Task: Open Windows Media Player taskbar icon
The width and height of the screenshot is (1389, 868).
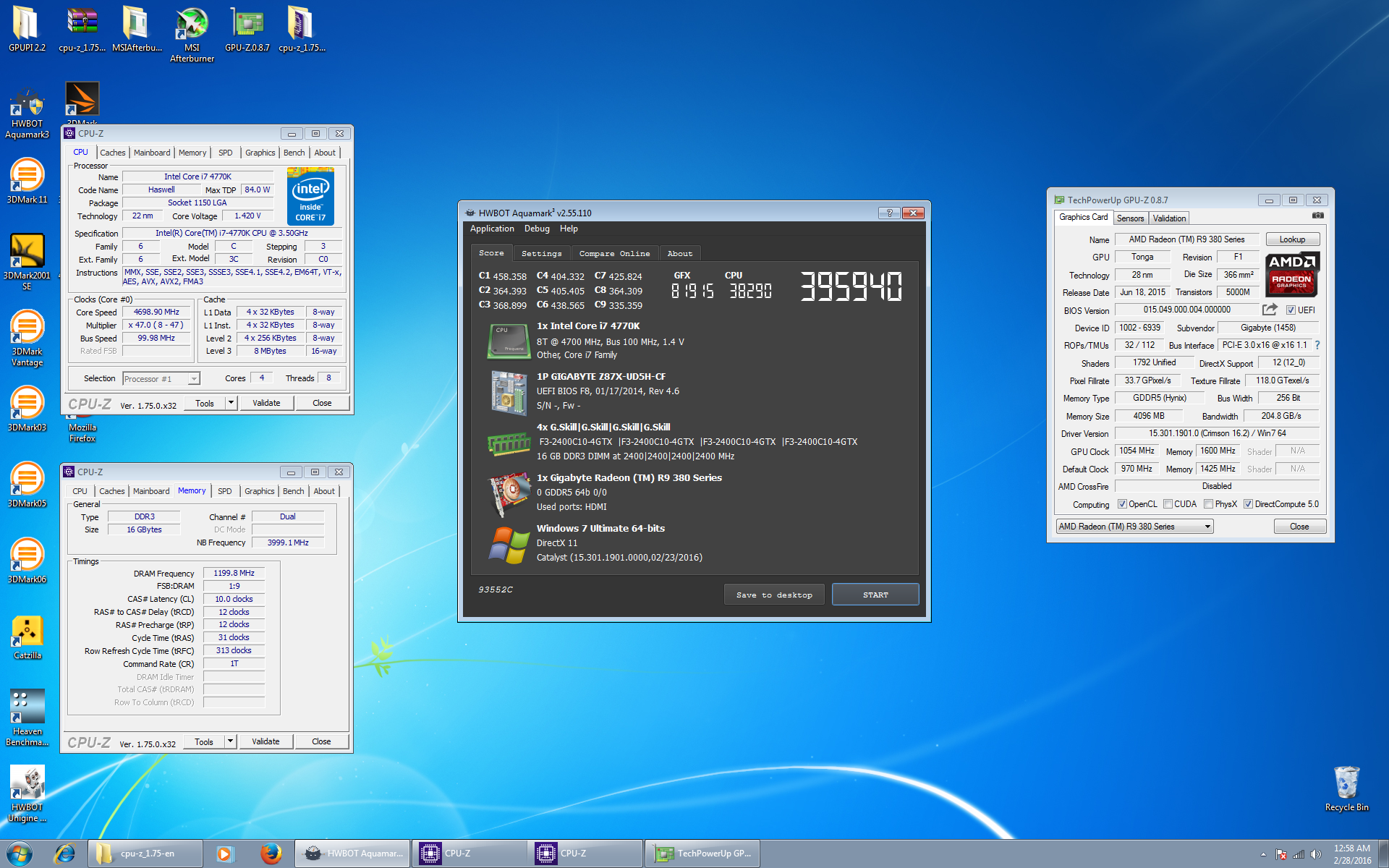Action: [x=225, y=854]
